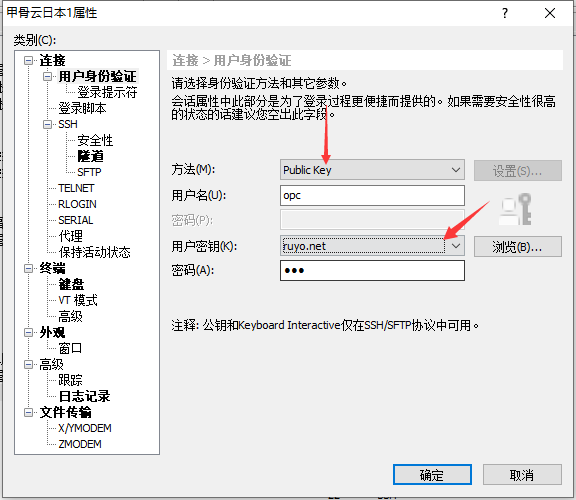This screenshot has height=500, width=576.
Task: Click the 用户名 field containing opc
Action: click(372, 195)
